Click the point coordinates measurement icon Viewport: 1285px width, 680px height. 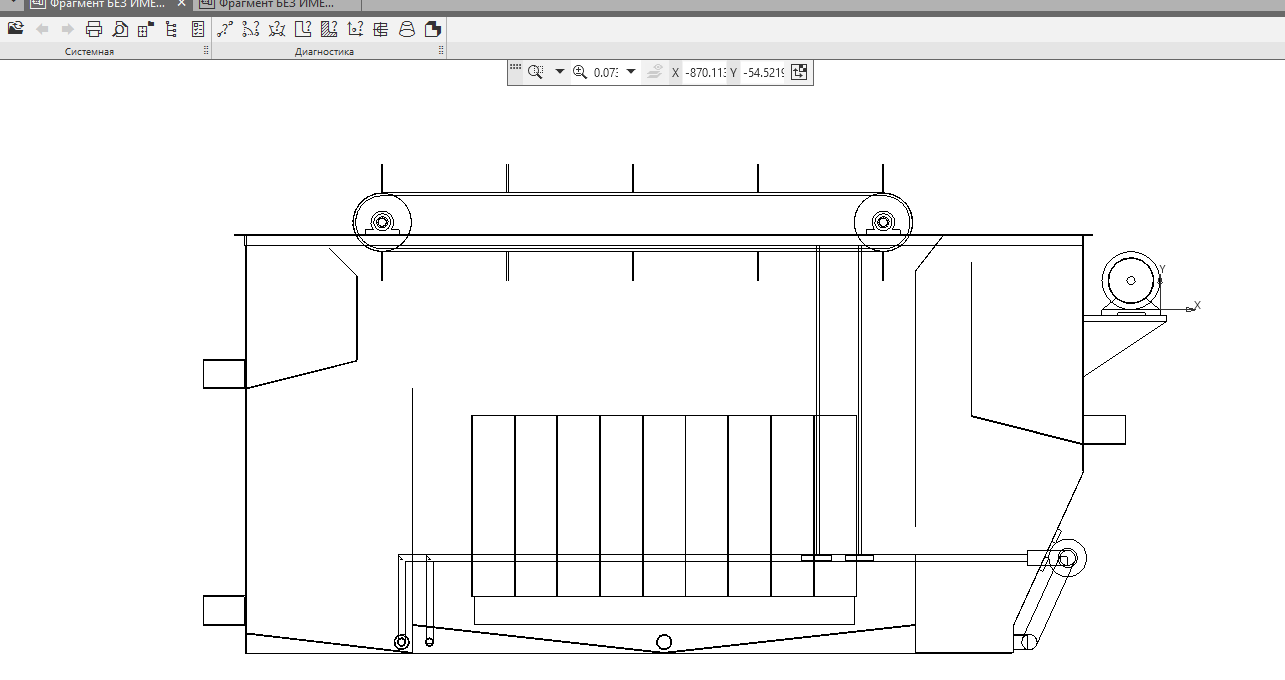[x=355, y=29]
